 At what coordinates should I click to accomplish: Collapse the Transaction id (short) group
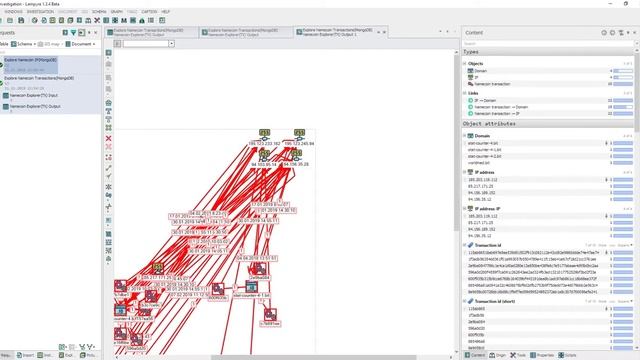[x=464, y=301]
